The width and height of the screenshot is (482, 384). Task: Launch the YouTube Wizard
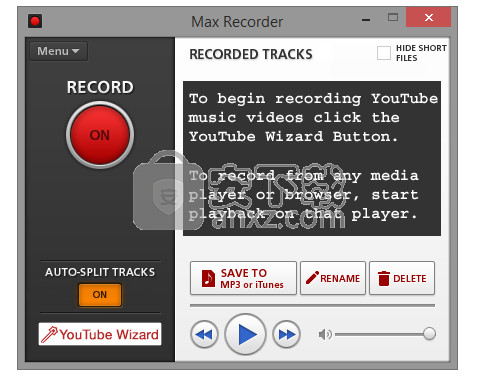tap(100, 334)
